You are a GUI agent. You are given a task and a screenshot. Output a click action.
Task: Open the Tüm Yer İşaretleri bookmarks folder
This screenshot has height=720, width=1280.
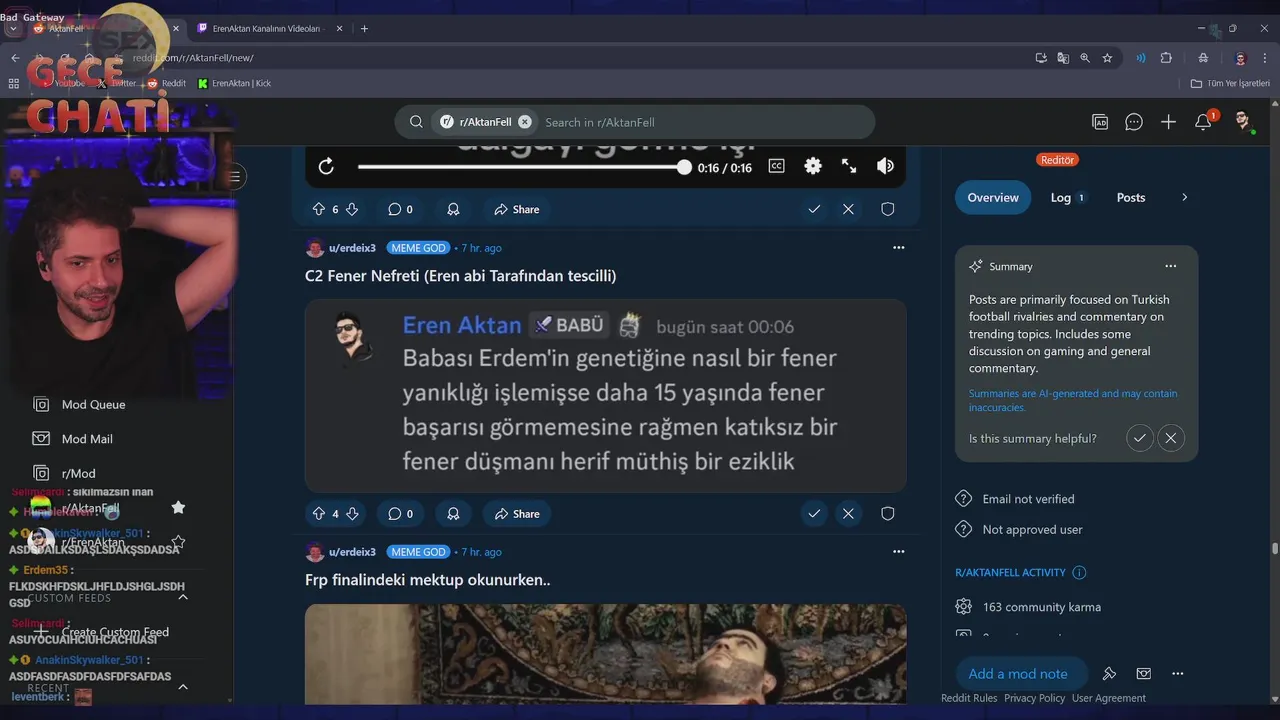pos(1230,83)
